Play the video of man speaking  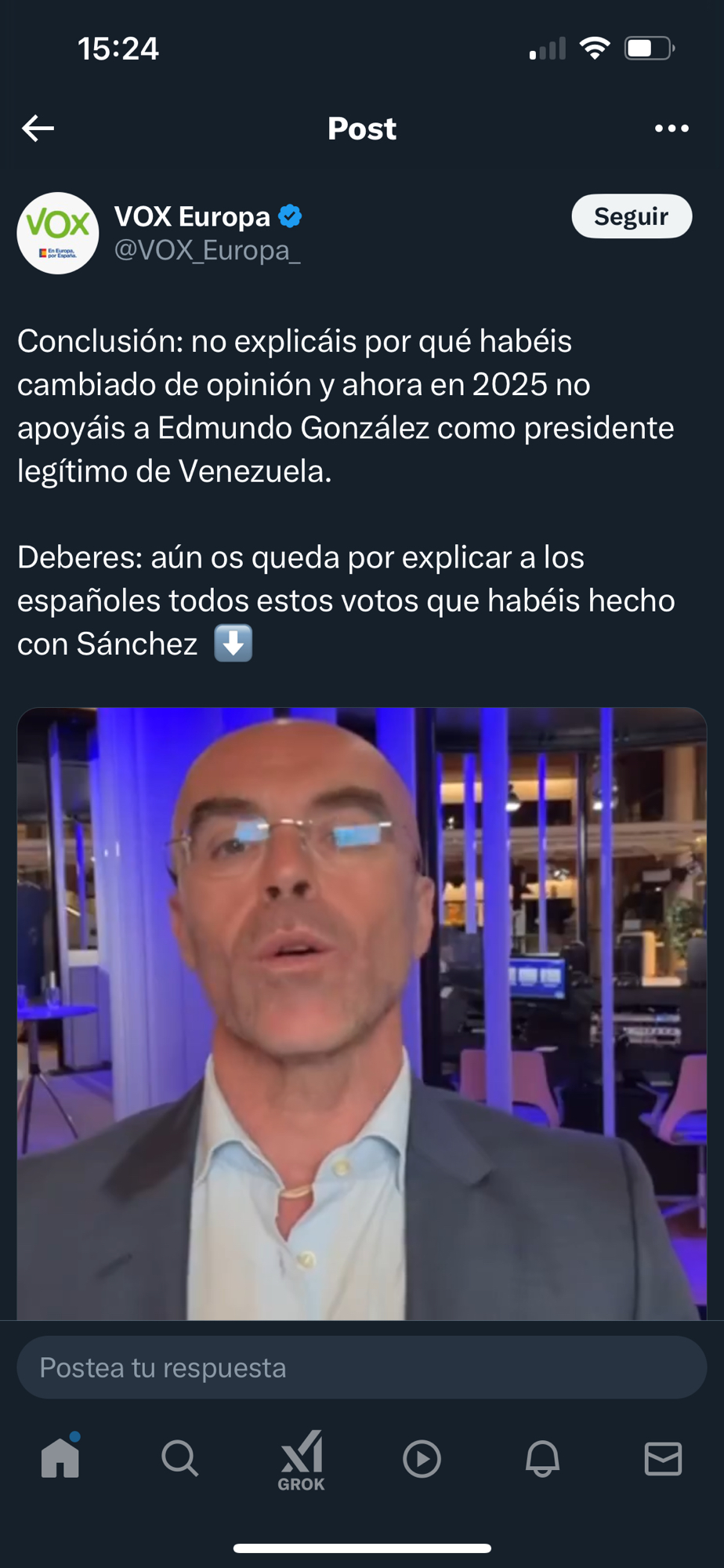(x=362, y=1014)
